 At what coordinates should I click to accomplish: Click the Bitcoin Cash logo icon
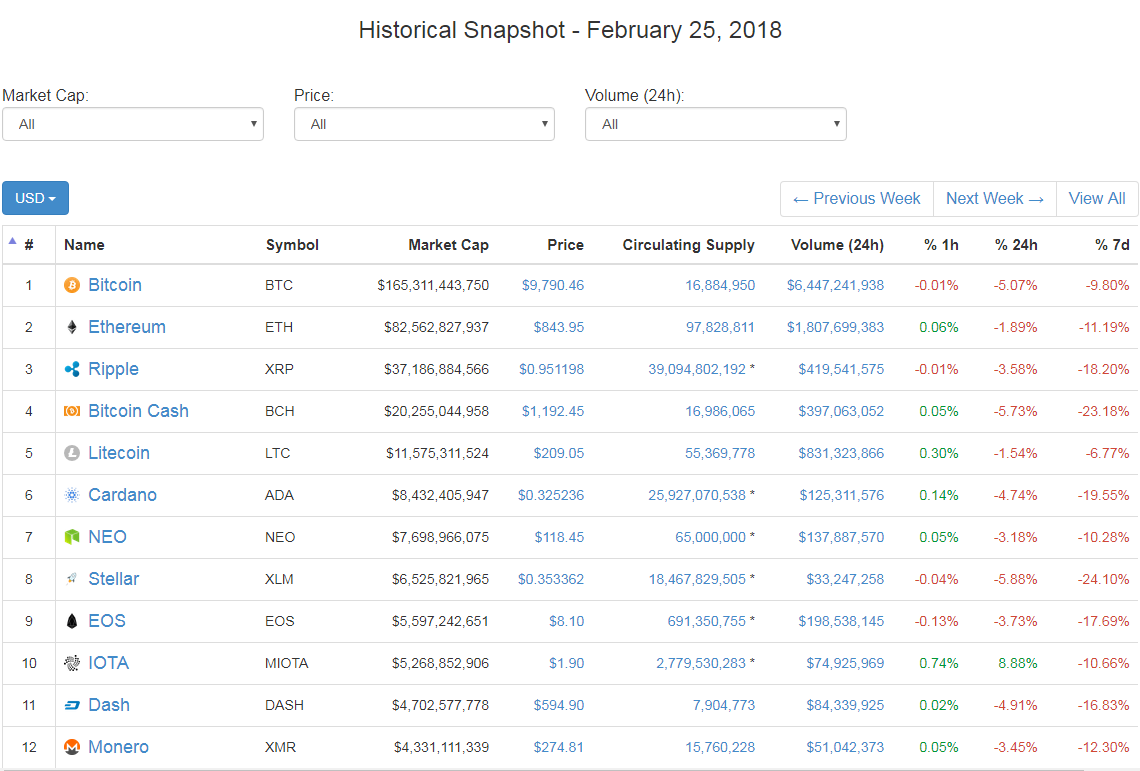tap(71, 411)
